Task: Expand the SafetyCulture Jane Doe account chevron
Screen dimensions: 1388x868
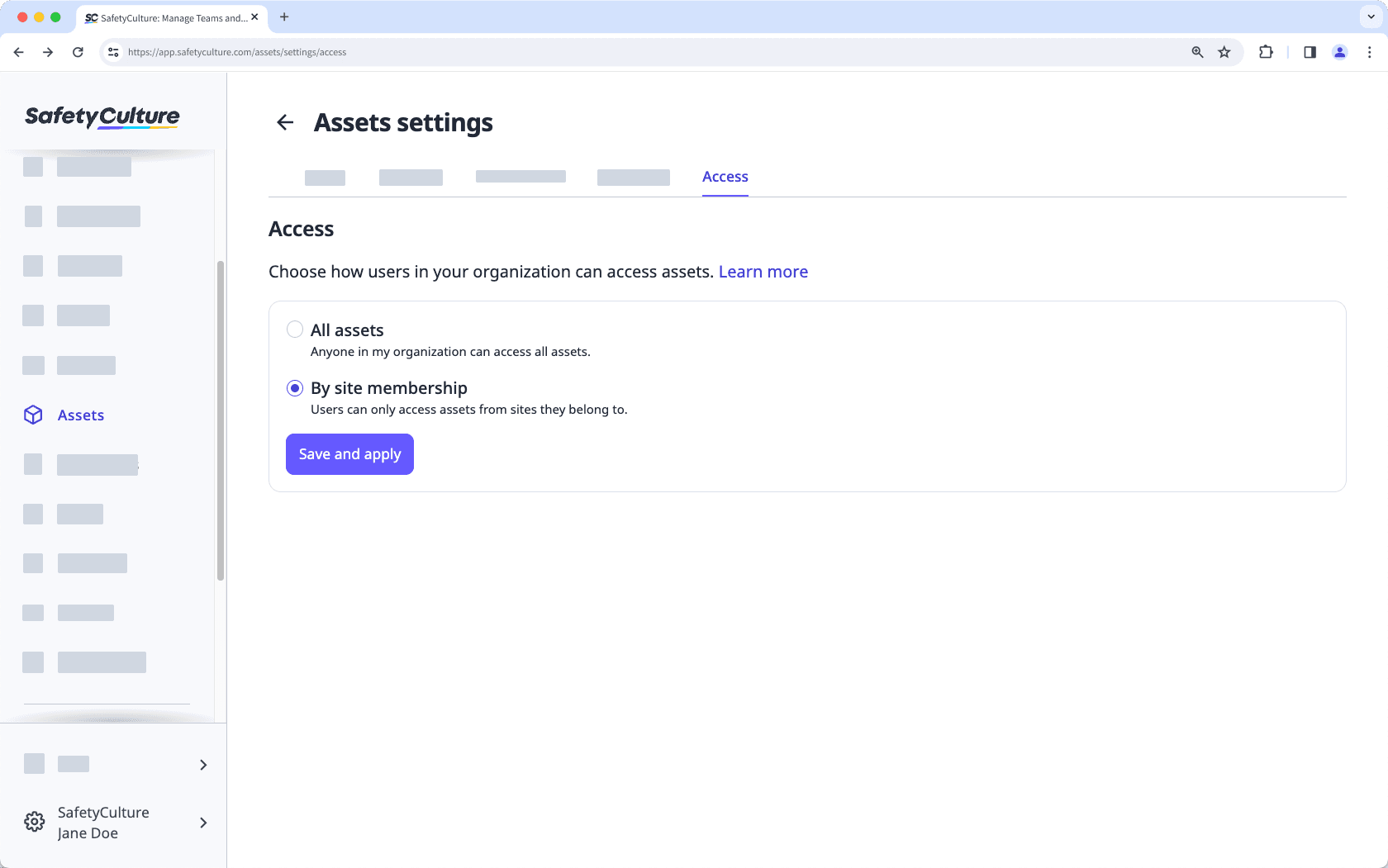Action: click(x=203, y=823)
